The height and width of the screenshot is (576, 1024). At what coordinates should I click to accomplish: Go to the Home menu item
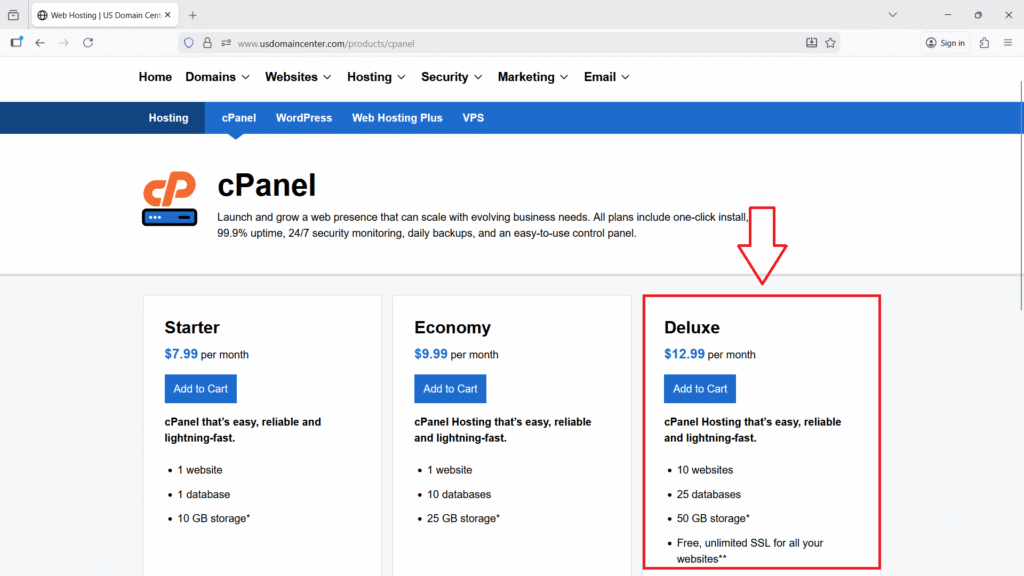point(155,77)
